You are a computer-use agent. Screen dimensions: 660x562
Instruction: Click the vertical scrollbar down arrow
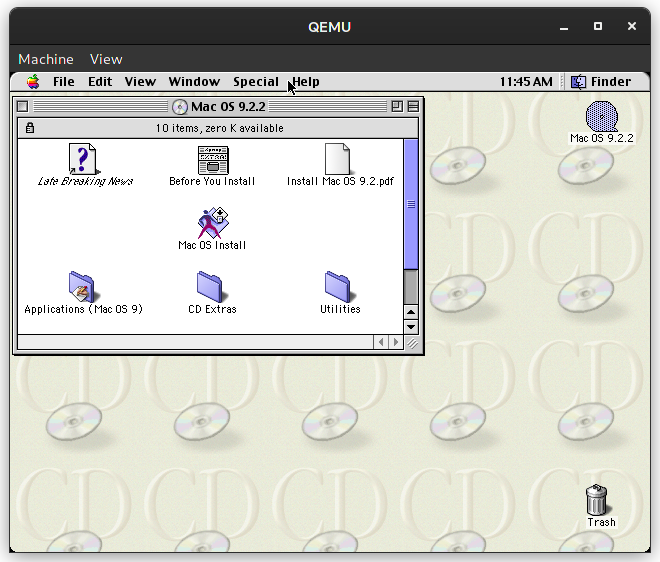(x=411, y=327)
